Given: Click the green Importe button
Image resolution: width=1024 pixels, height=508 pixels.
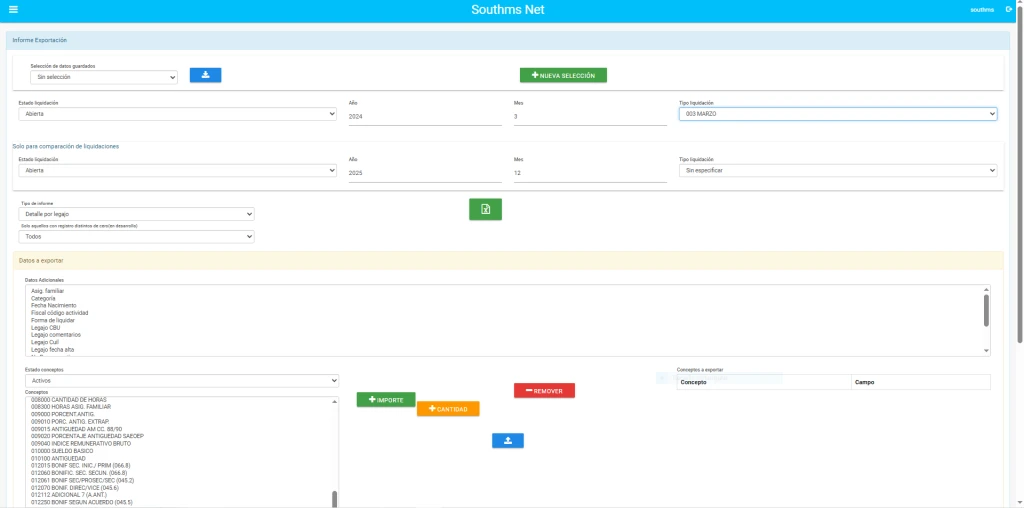Looking at the screenshot, I should (386, 400).
